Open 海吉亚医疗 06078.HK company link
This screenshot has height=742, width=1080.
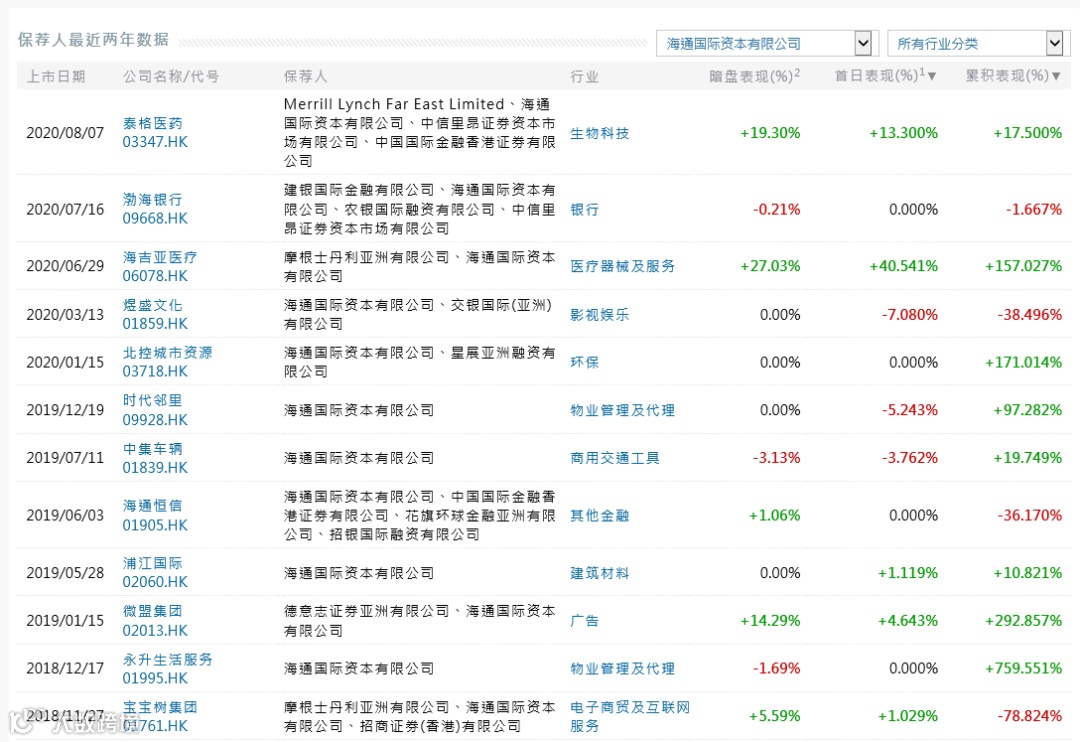coord(160,266)
